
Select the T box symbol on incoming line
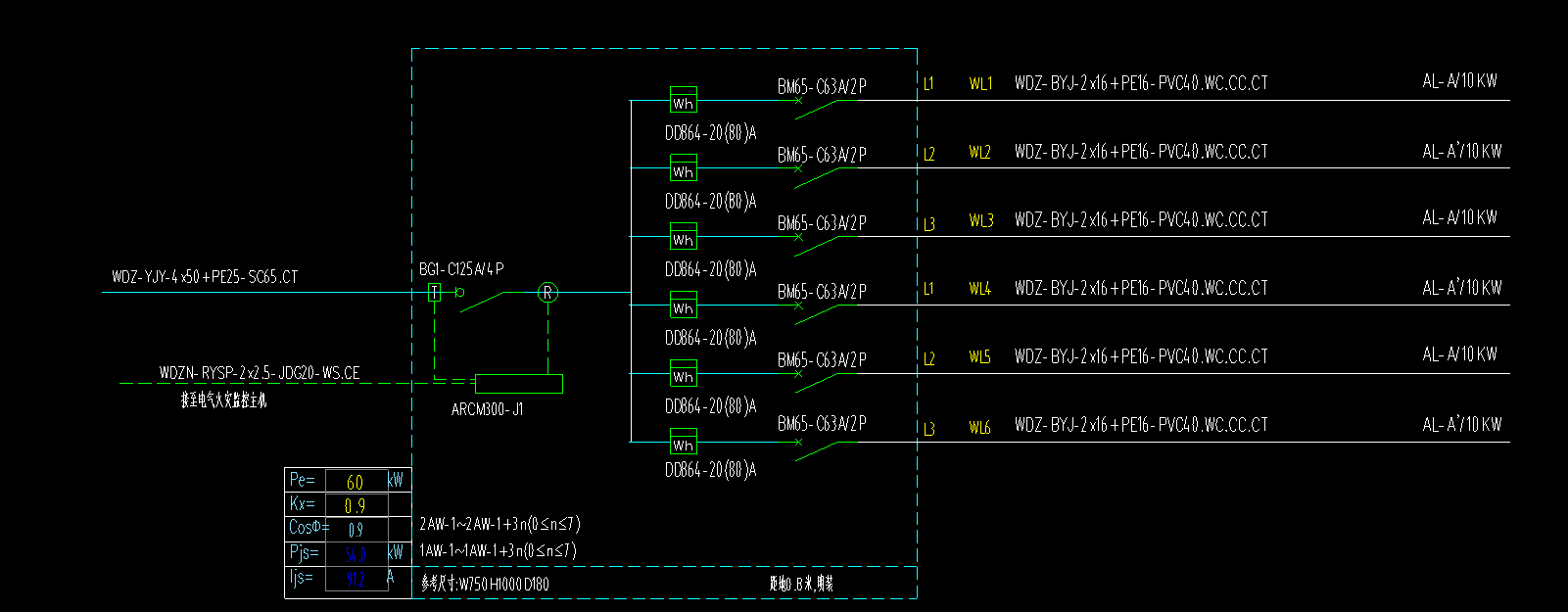click(x=434, y=292)
